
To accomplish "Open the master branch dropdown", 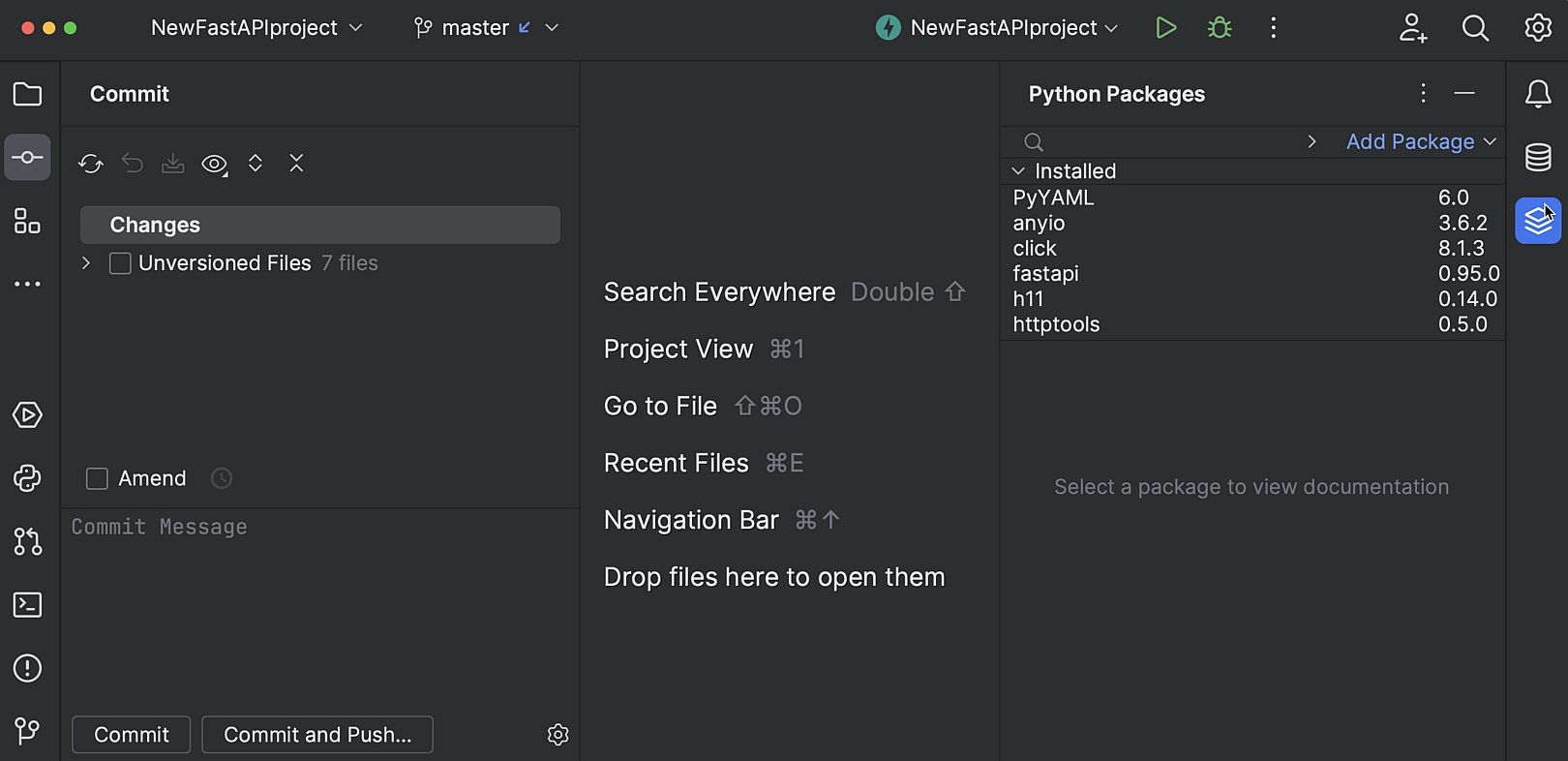I will coord(486,28).
